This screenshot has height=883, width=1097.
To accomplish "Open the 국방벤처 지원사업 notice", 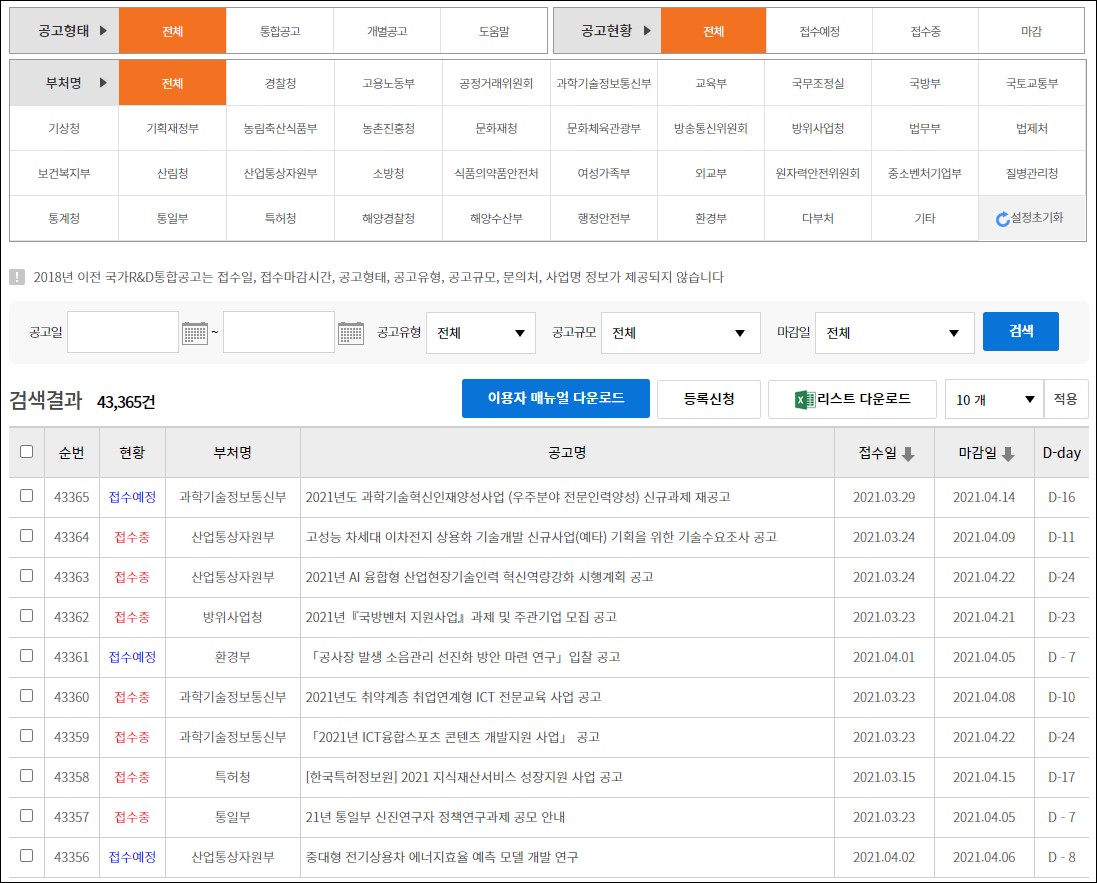I will (x=461, y=617).
